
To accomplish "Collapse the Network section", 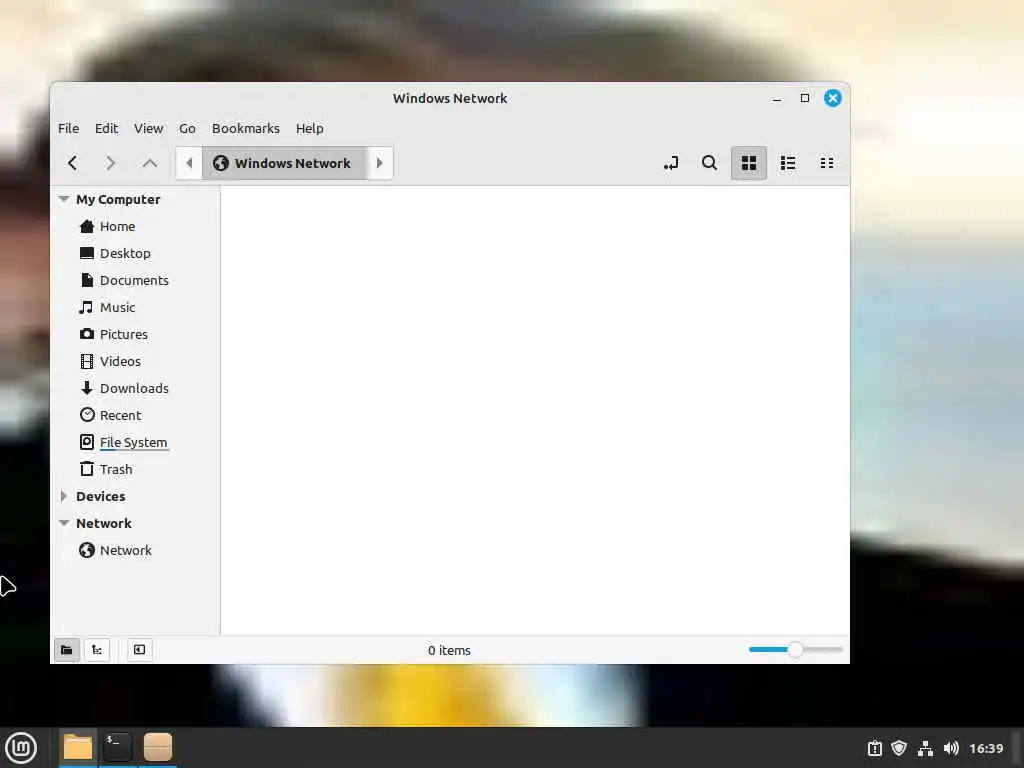I will click(x=64, y=523).
